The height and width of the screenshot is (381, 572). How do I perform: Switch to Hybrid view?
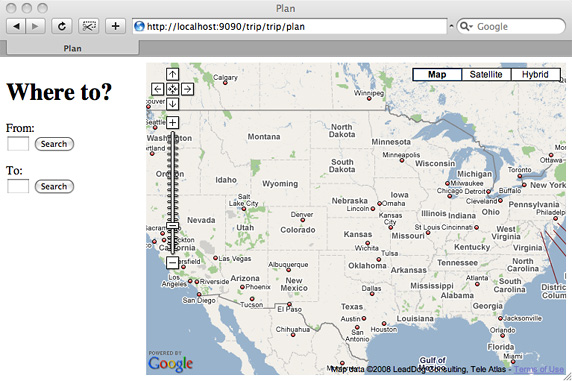(x=535, y=74)
